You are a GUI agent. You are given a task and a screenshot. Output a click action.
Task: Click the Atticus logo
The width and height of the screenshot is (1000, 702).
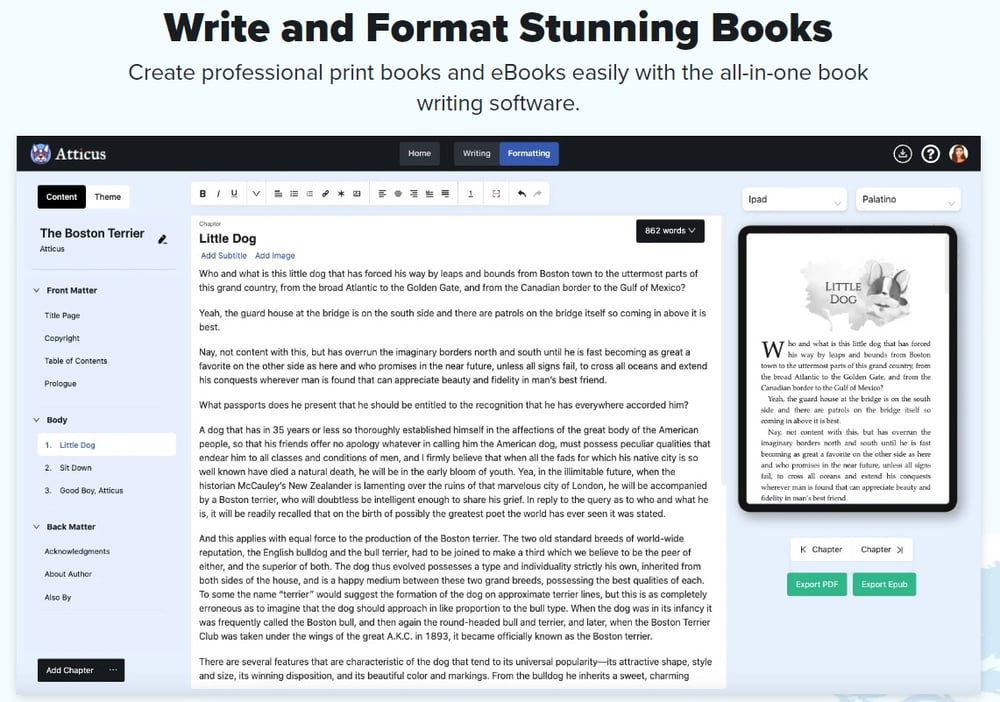pyautogui.click(x=68, y=154)
